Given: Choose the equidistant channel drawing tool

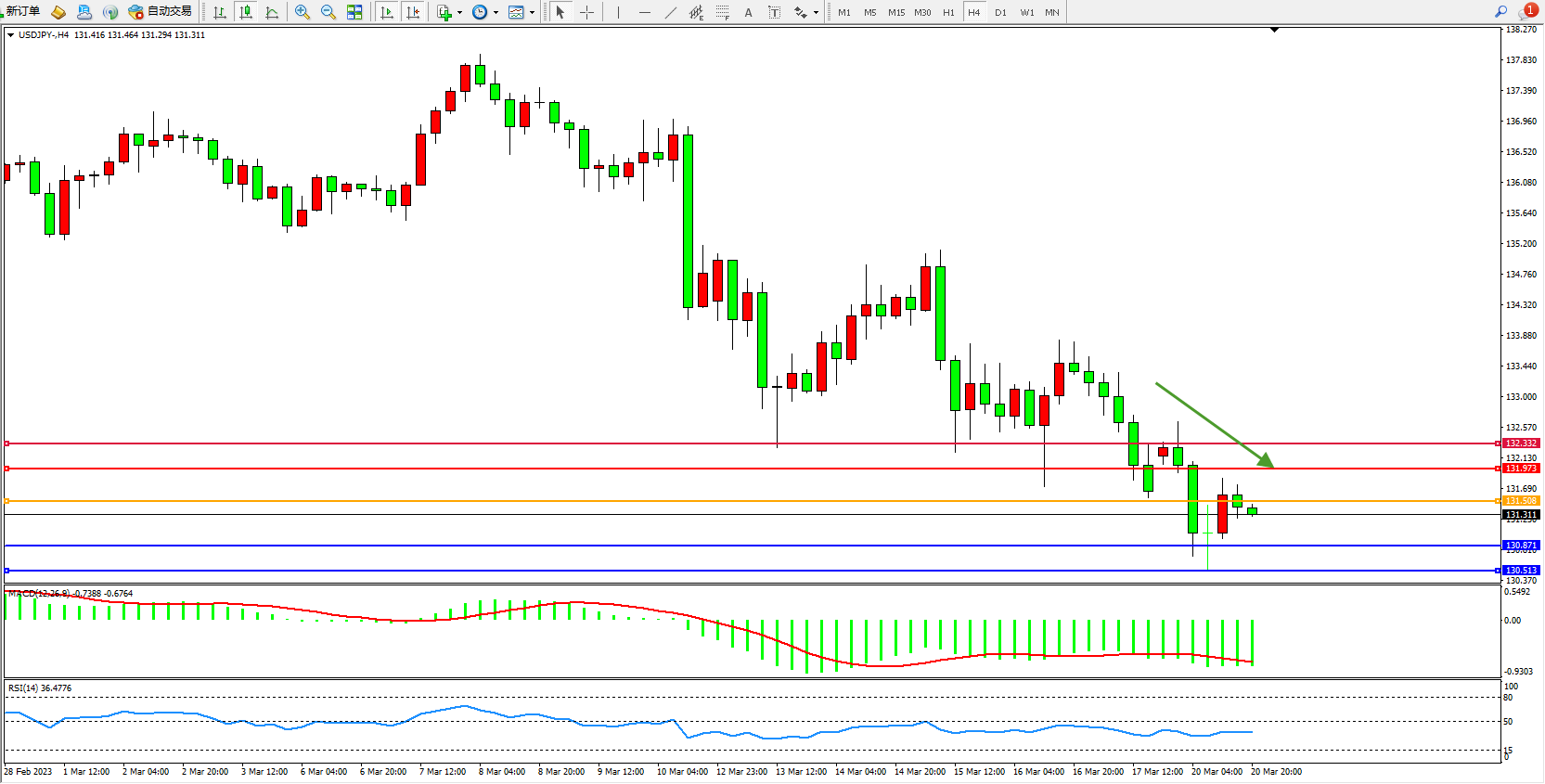Looking at the screenshot, I should point(696,12).
